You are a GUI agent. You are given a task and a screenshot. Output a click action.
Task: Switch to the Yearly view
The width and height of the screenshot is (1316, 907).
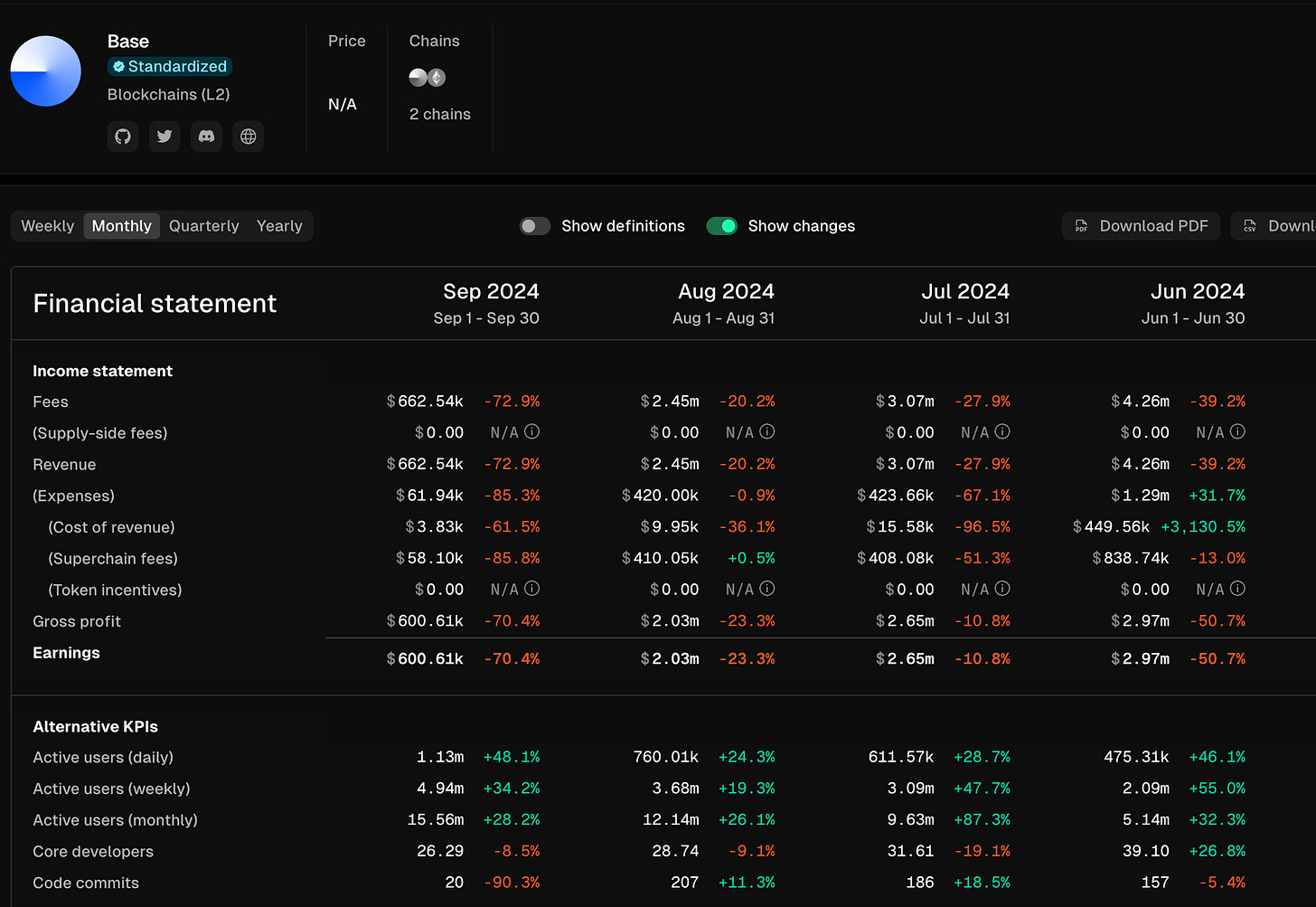pos(279,226)
